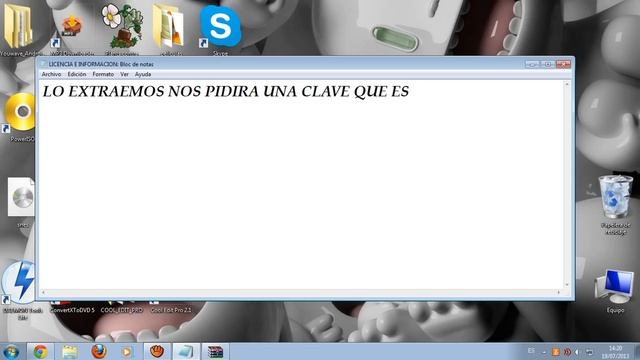Open the disc image file on the desktop
Screen dimensions: 640x360
[x=21, y=202]
